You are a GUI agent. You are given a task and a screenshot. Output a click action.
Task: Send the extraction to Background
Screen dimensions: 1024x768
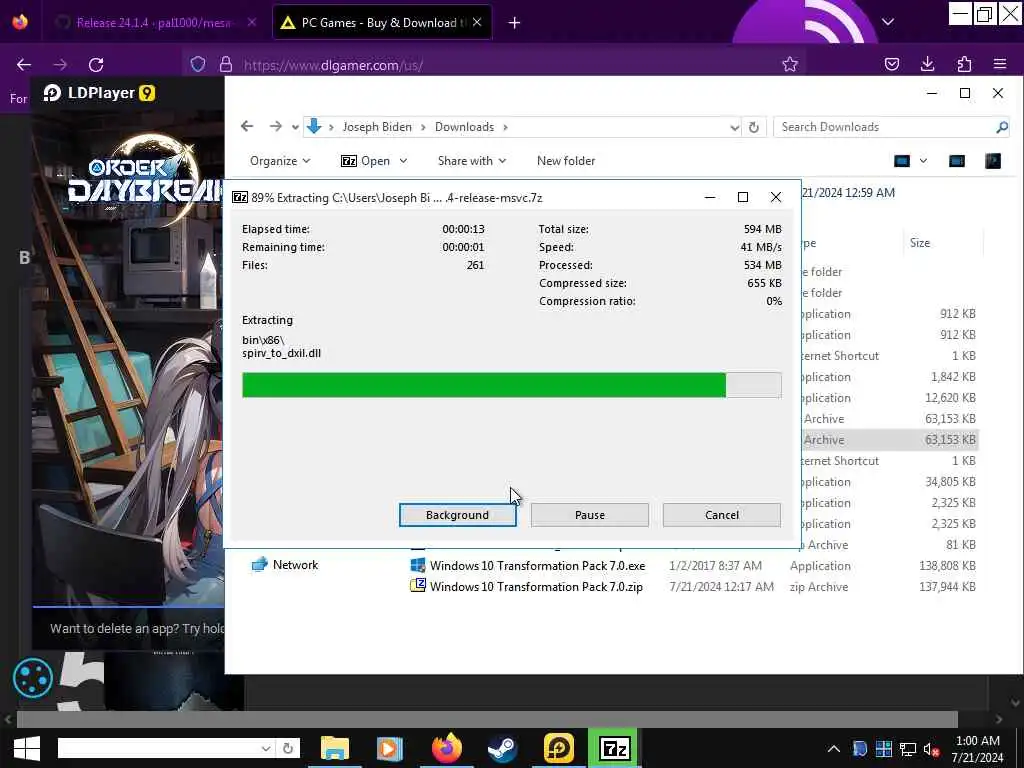pos(457,515)
